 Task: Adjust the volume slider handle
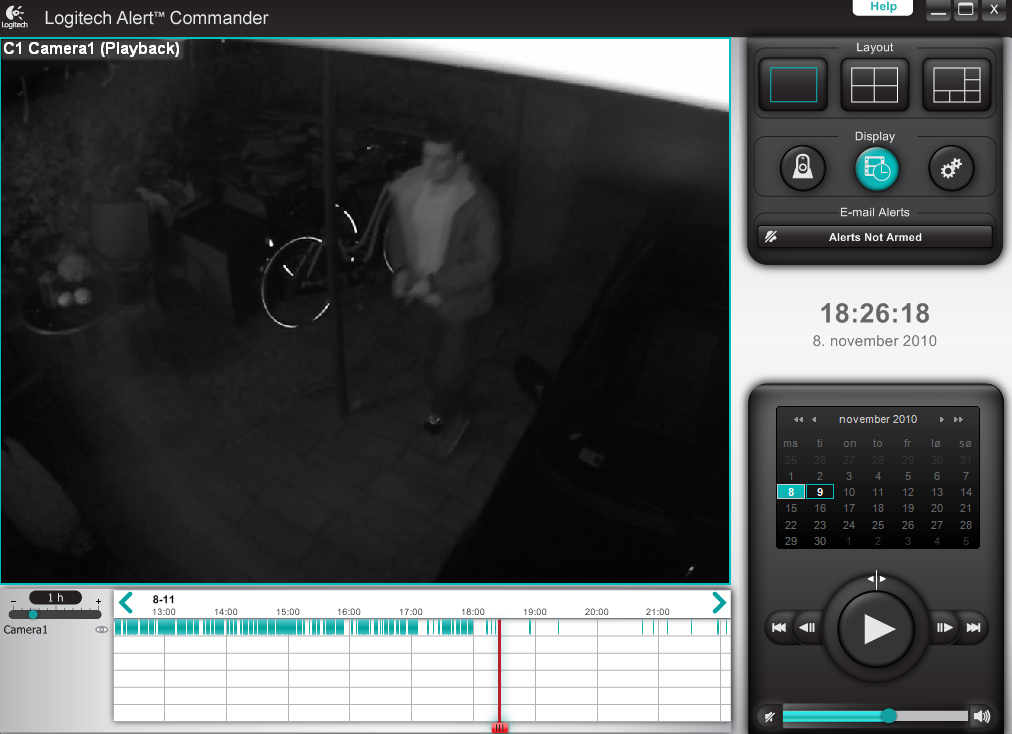889,715
